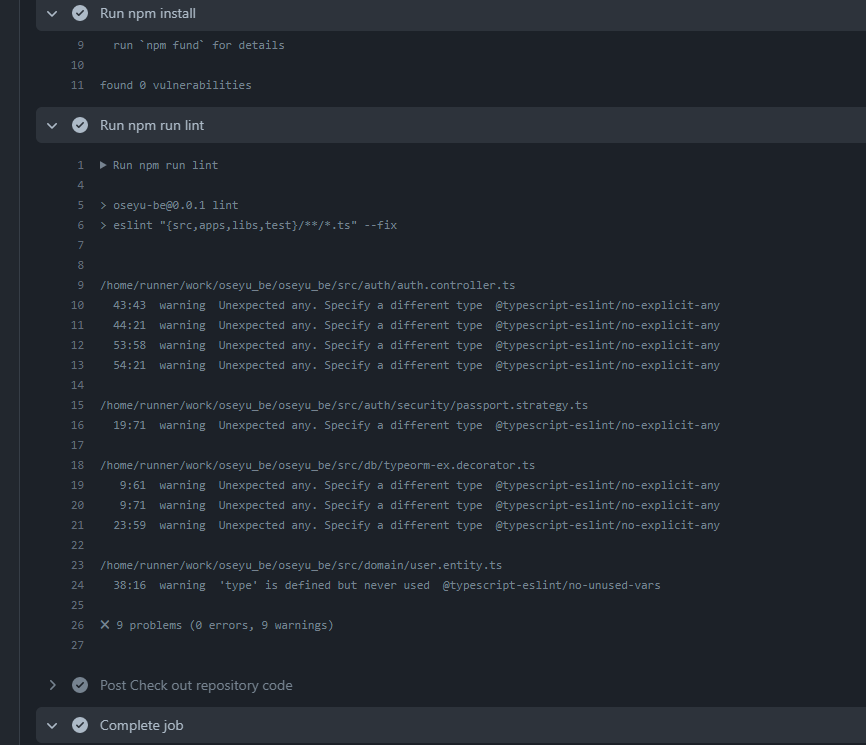The image size is (866, 745).
Task: Click the passport.strategy.ts file path line
Action: tap(344, 405)
